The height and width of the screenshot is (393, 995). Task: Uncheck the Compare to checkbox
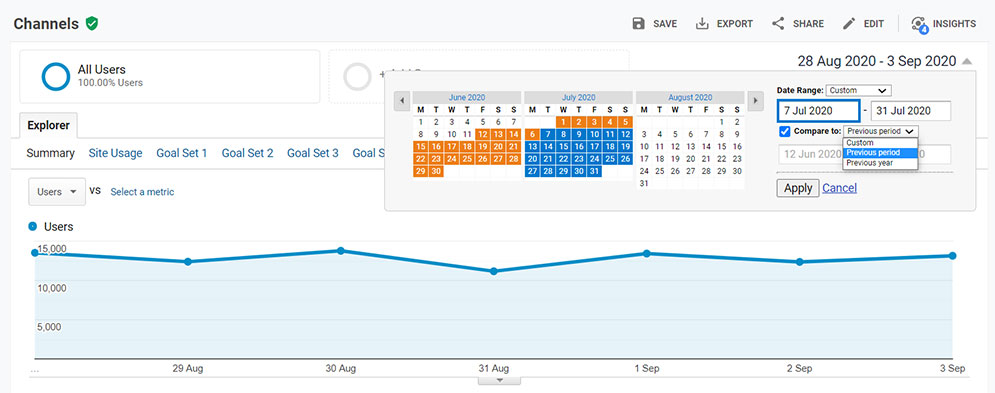tap(784, 131)
